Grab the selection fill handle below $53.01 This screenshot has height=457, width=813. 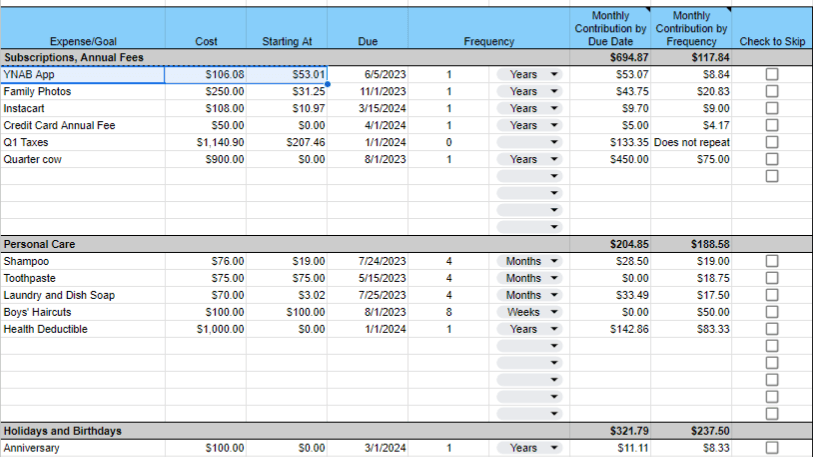pyautogui.click(x=327, y=84)
